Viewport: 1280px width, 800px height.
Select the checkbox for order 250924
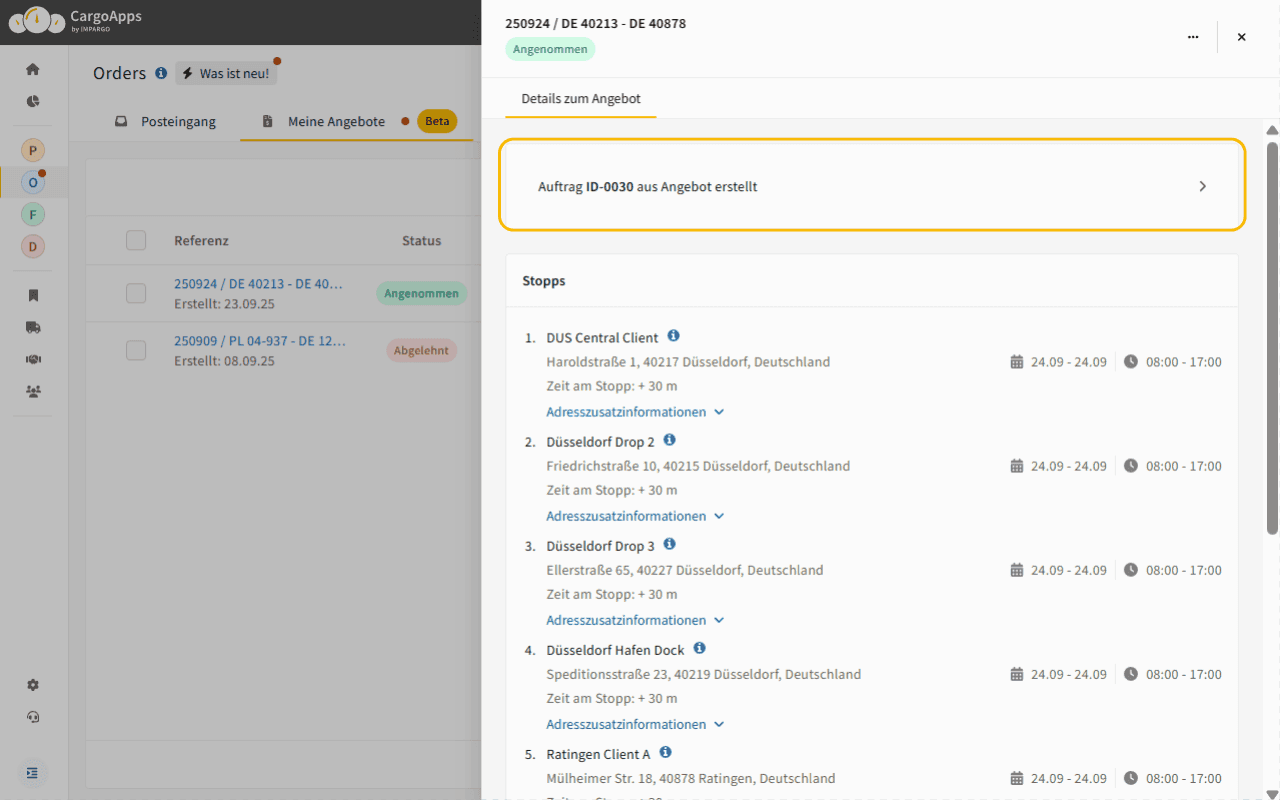coord(136,293)
